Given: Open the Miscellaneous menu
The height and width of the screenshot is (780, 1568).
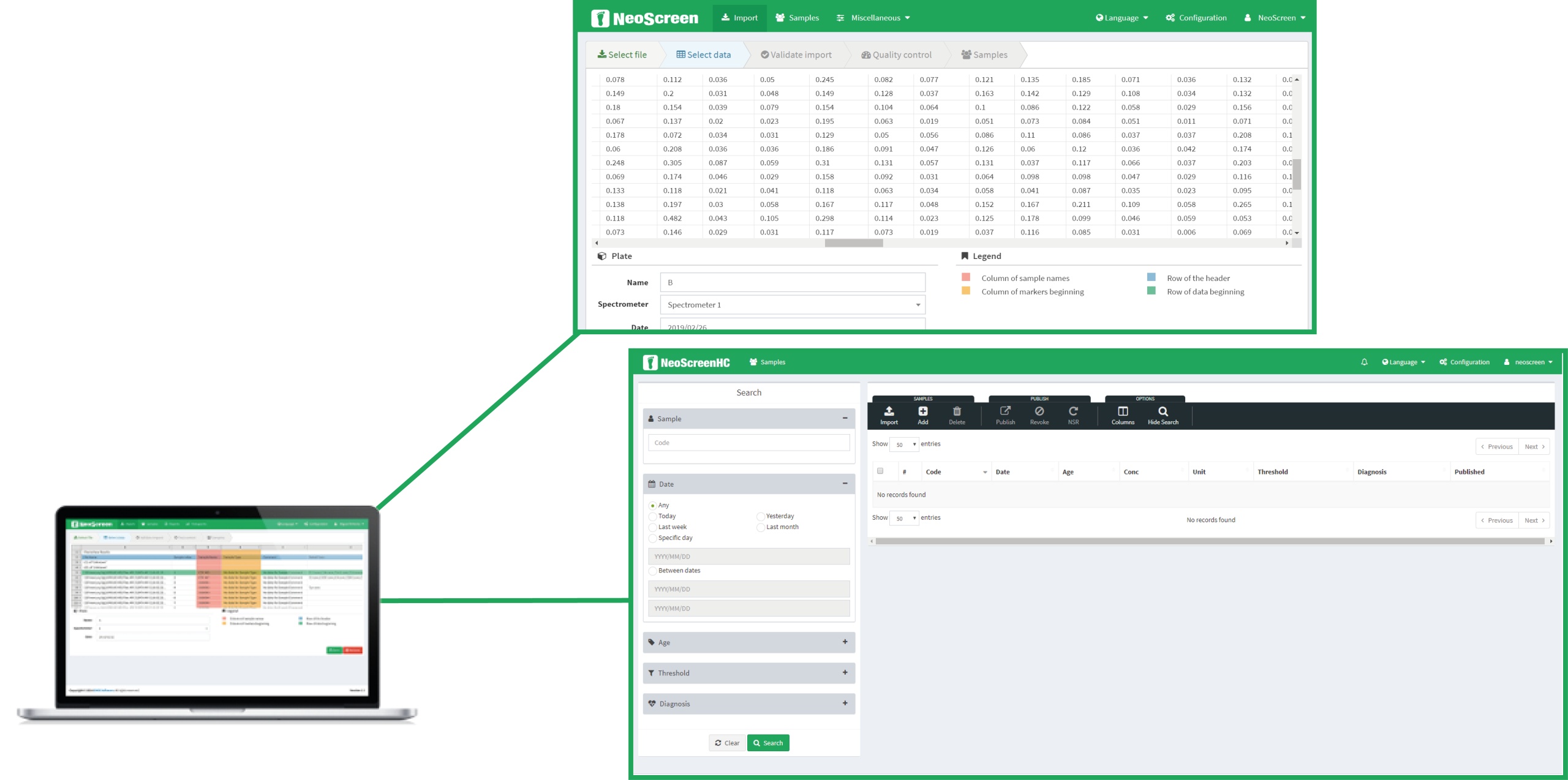Looking at the screenshot, I should pyautogui.click(x=873, y=18).
